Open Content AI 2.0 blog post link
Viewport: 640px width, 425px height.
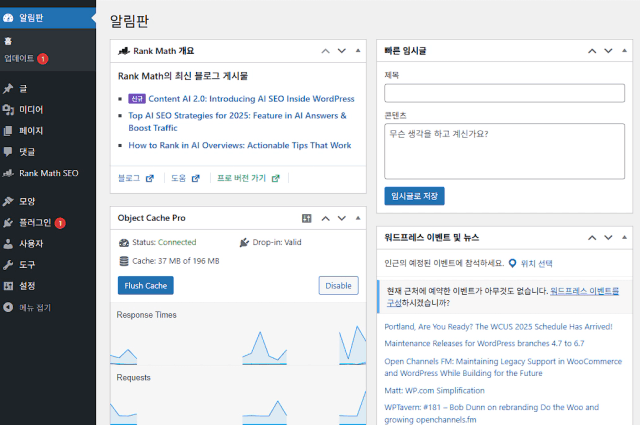(251, 99)
